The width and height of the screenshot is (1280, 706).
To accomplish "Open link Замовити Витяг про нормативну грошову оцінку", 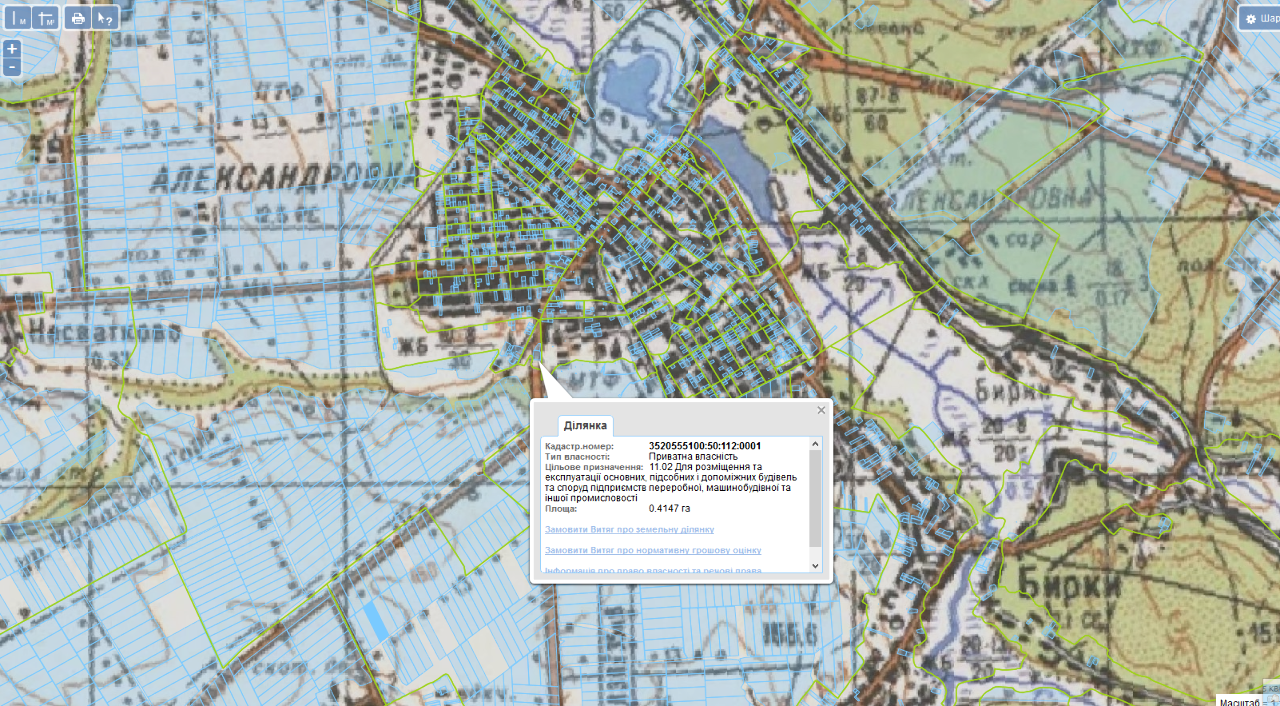I will click(x=653, y=550).
